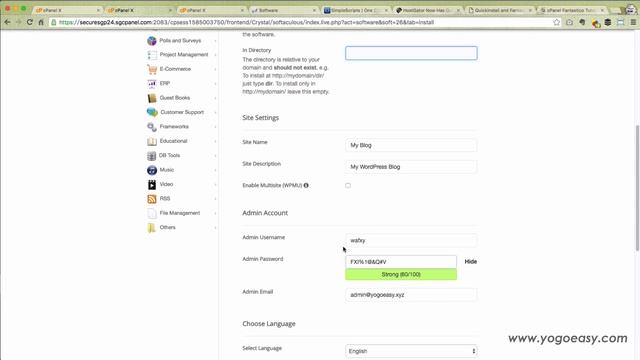
Task: Click the browser back arrow
Action: [x=7, y=22]
